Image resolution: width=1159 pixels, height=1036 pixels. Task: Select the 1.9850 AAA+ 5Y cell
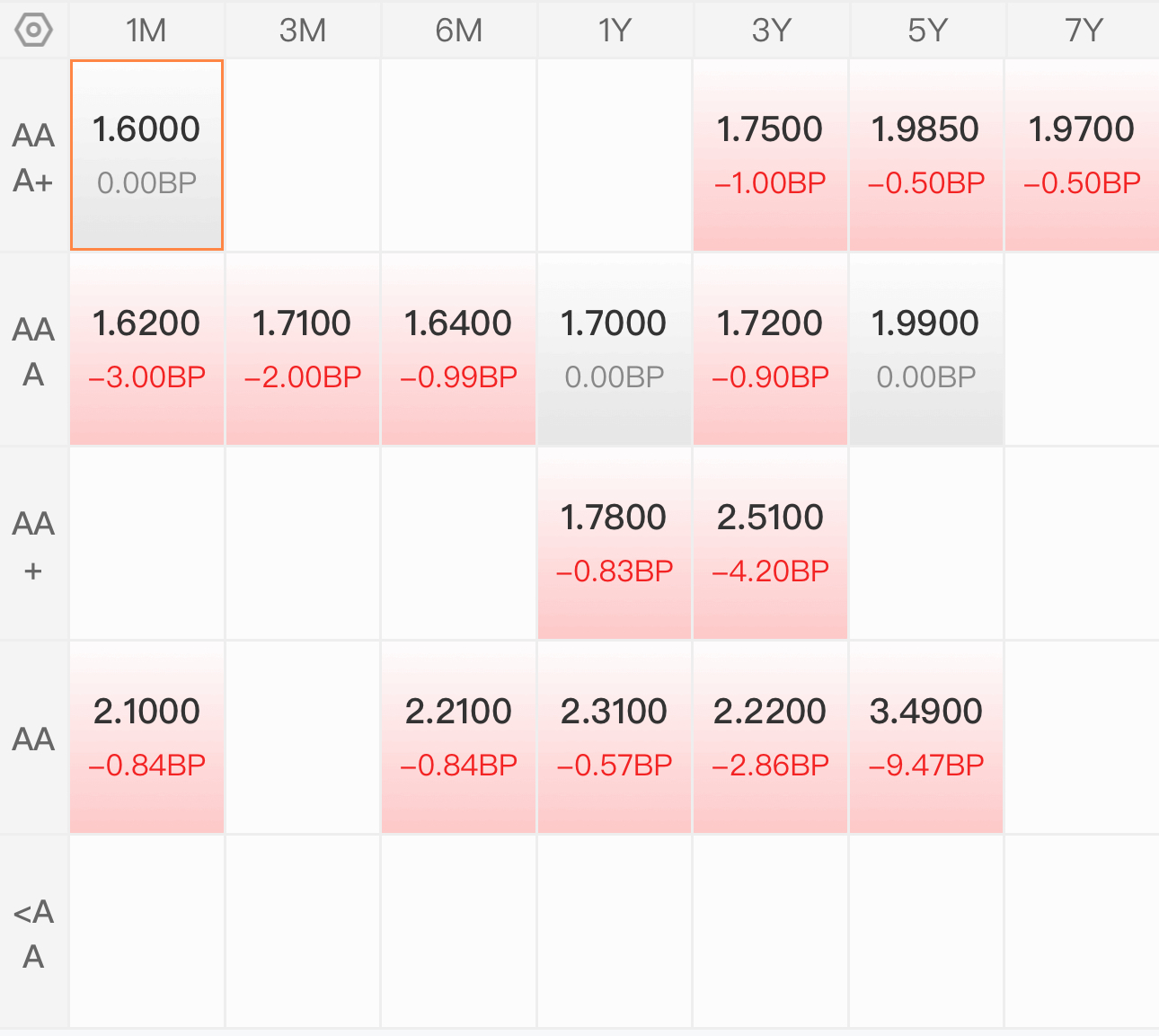coord(925,155)
